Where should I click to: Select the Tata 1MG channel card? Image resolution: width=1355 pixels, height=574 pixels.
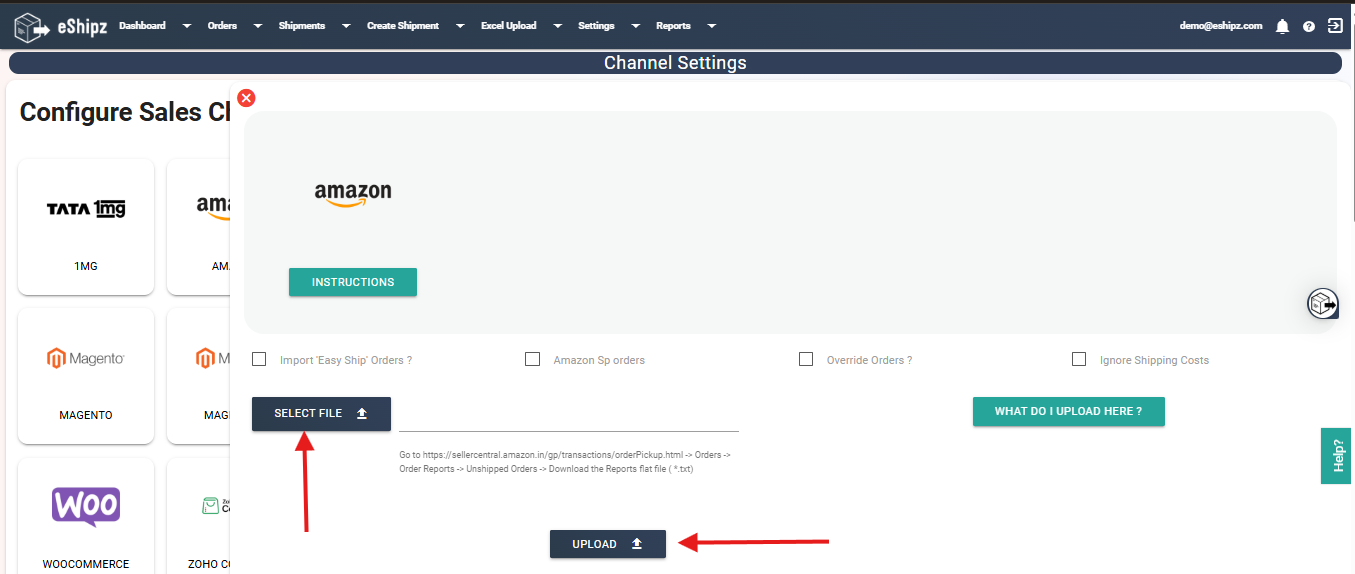point(86,227)
